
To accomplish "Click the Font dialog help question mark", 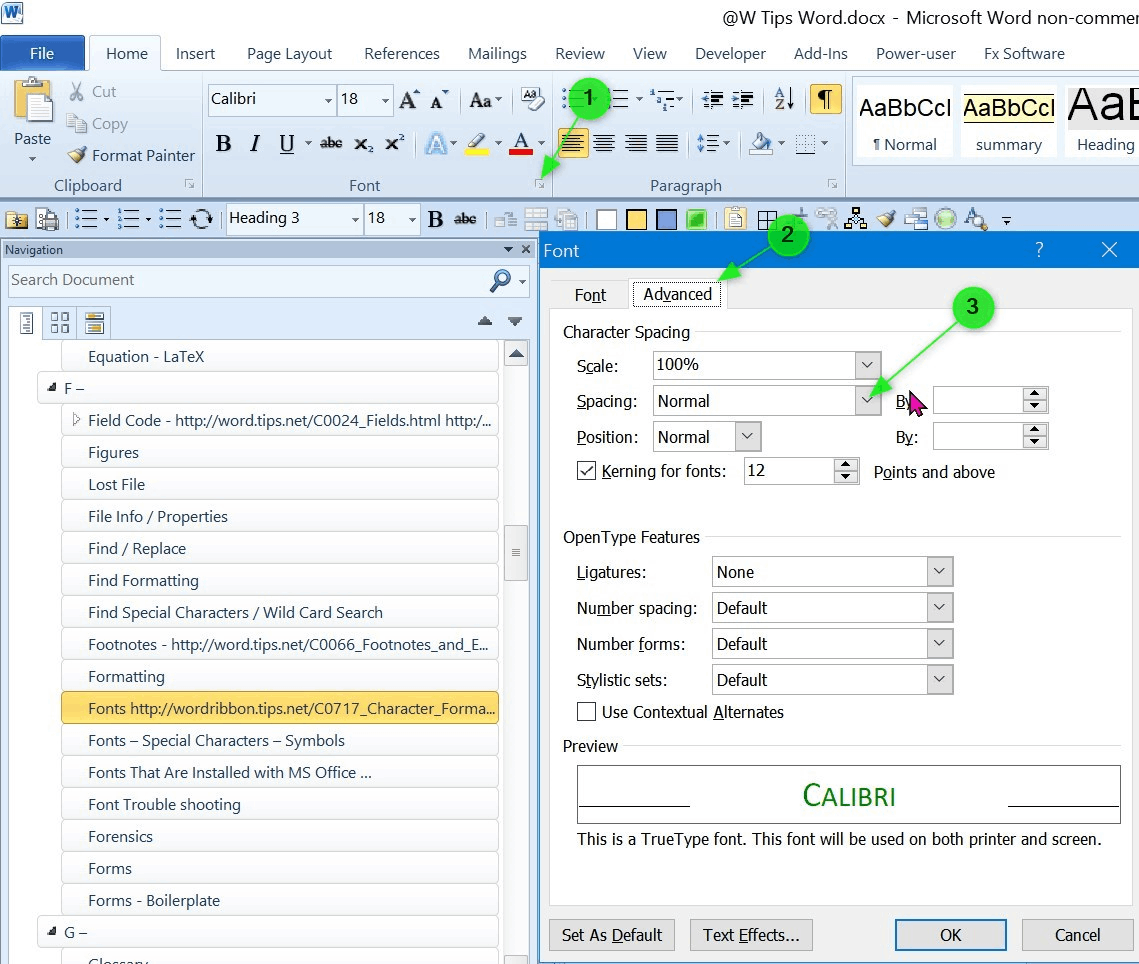I will click(1039, 250).
